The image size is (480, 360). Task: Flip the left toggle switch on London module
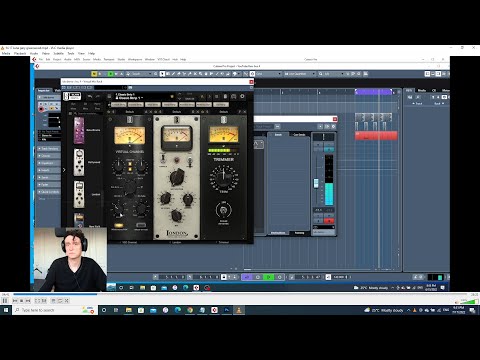click(163, 158)
